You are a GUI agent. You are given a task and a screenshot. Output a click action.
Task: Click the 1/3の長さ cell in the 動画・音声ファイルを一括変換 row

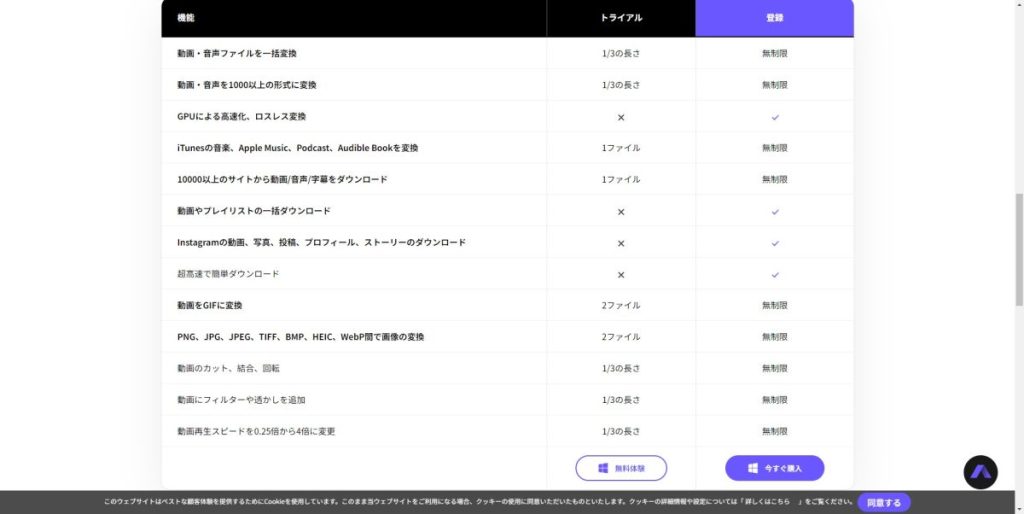point(621,54)
